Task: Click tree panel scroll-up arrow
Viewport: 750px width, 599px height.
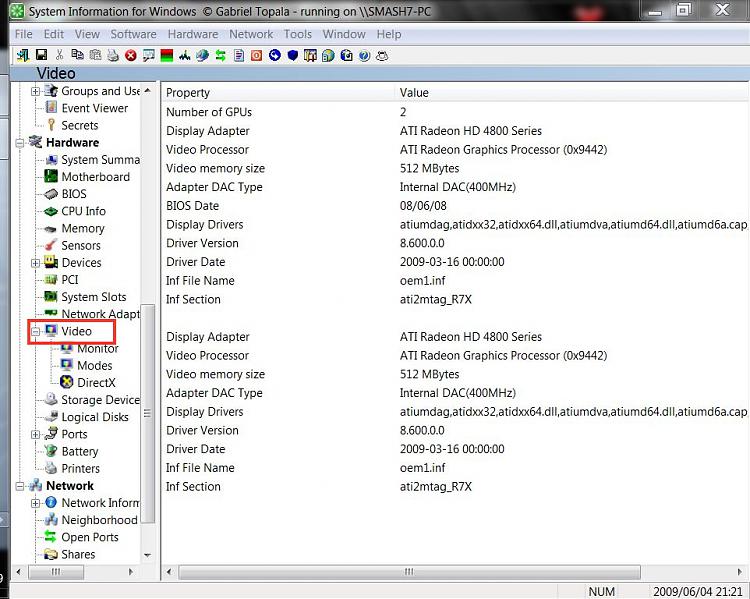Action: point(147,90)
